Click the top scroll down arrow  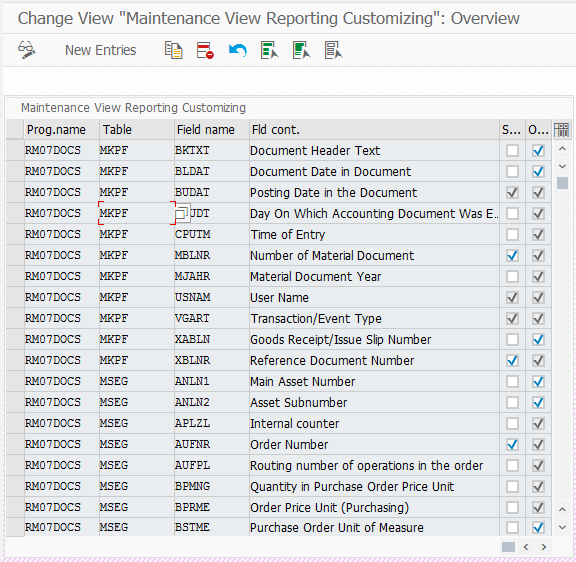pyautogui.click(x=562, y=166)
